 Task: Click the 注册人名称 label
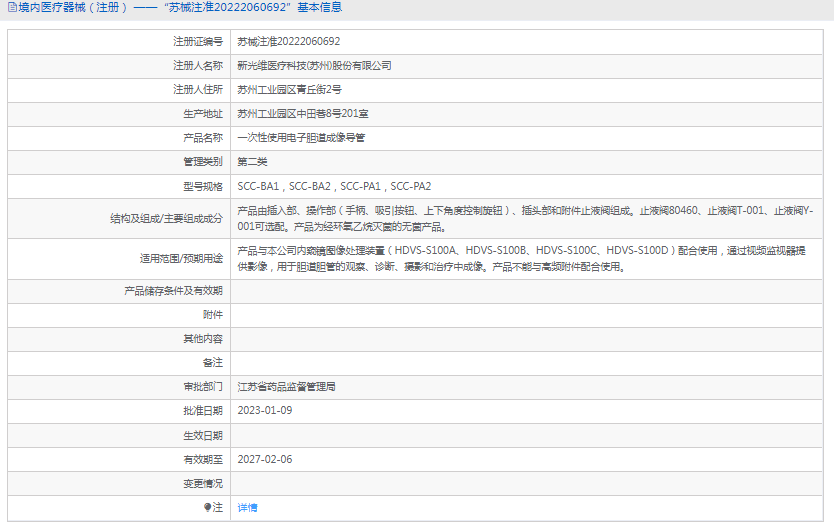pyautogui.click(x=198, y=65)
